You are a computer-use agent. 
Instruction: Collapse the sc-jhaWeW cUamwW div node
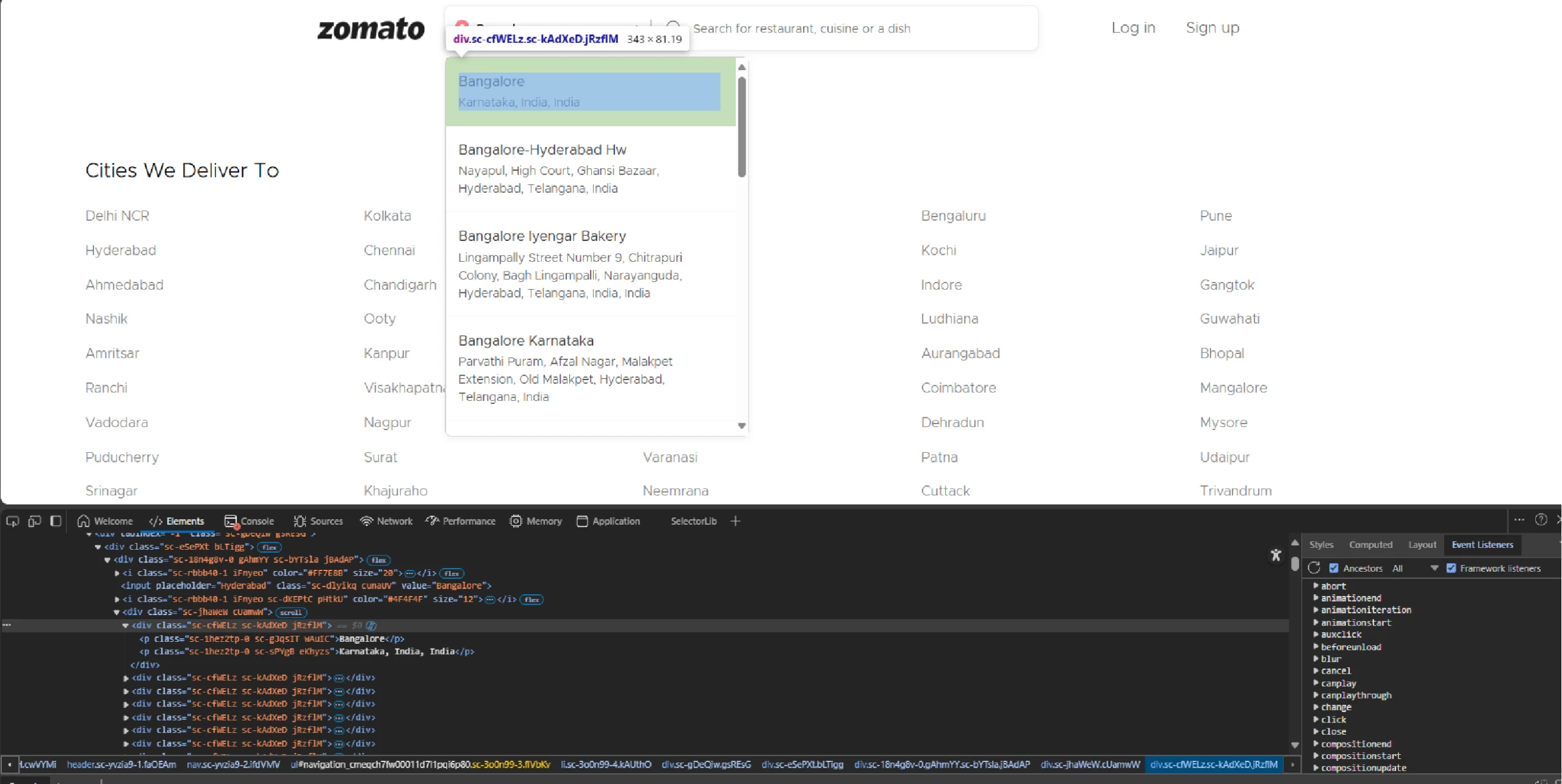click(117, 612)
